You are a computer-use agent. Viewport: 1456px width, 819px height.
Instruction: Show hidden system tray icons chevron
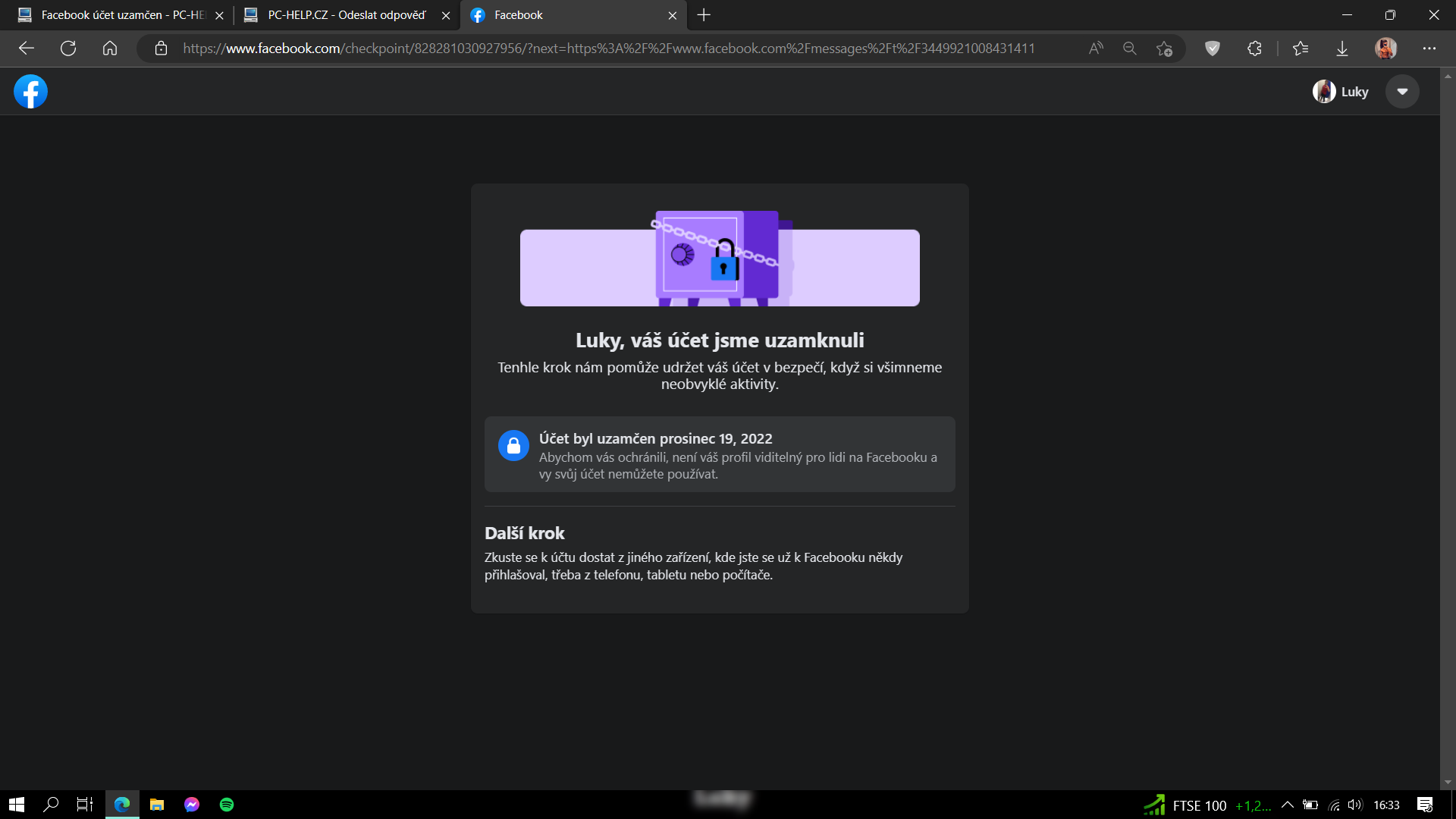pyautogui.click(x=1288, y=805)
